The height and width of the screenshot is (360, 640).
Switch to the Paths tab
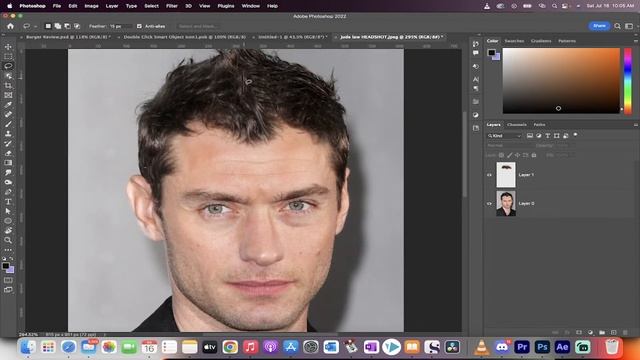539,124
